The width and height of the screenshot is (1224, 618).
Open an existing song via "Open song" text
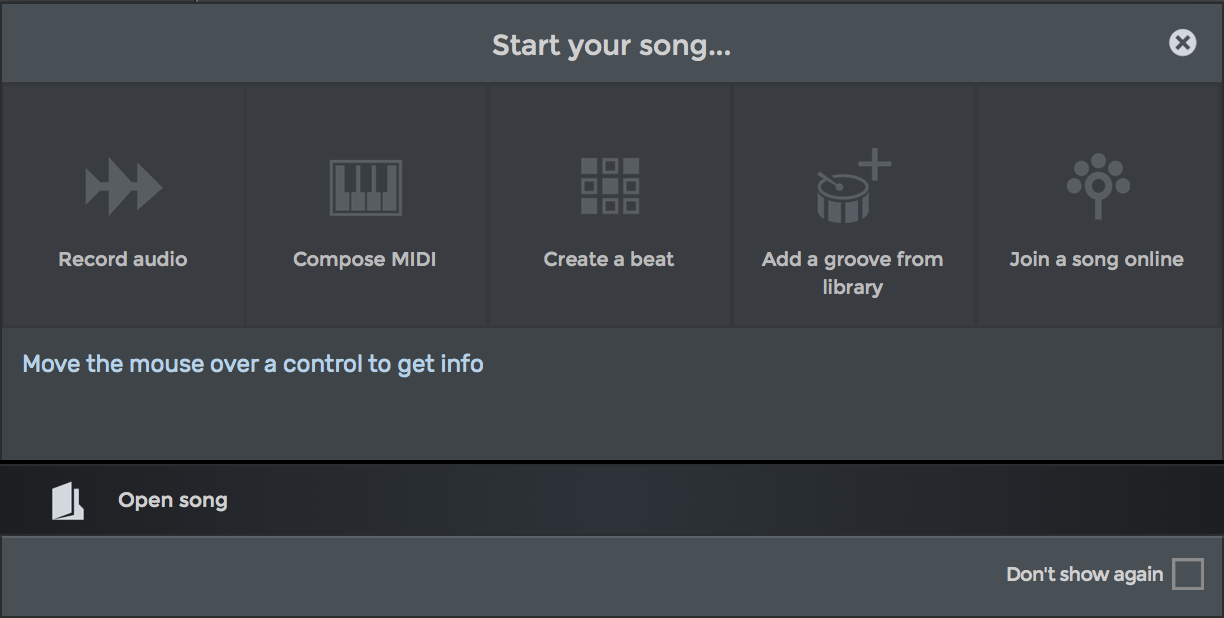(173, 500)
